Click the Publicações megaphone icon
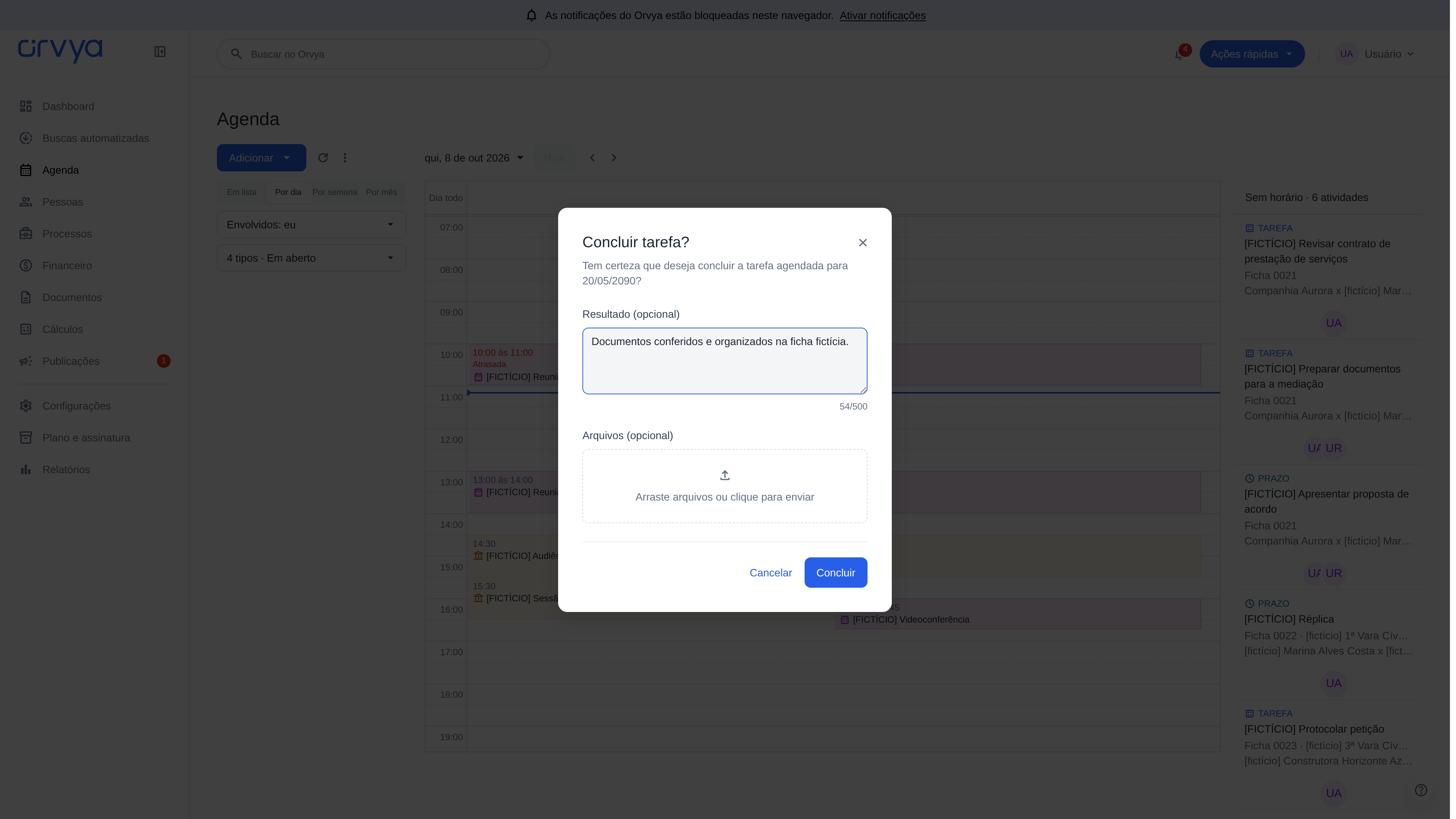The width and height of the screenshot is (1456, 819). 25,361
